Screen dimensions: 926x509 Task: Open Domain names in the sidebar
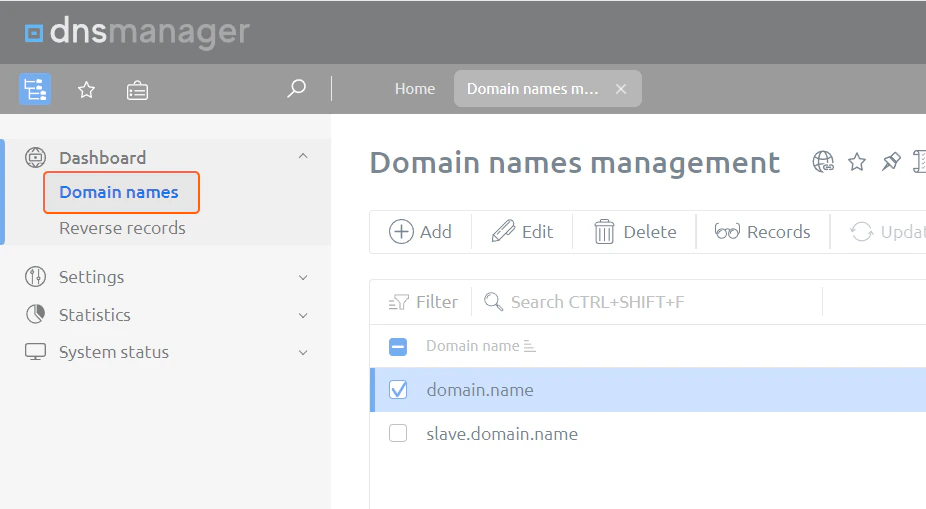click(119, 192)
